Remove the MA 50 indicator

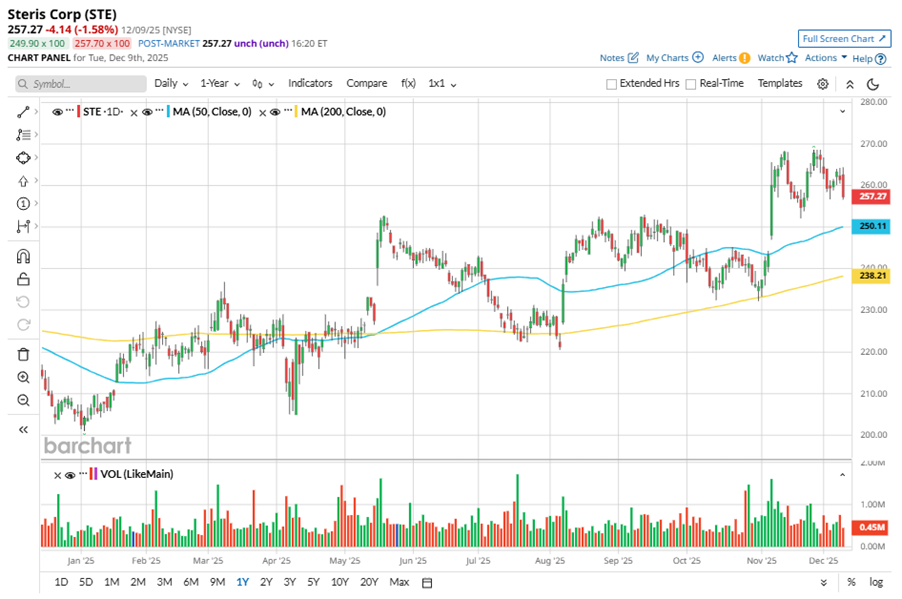133,113
